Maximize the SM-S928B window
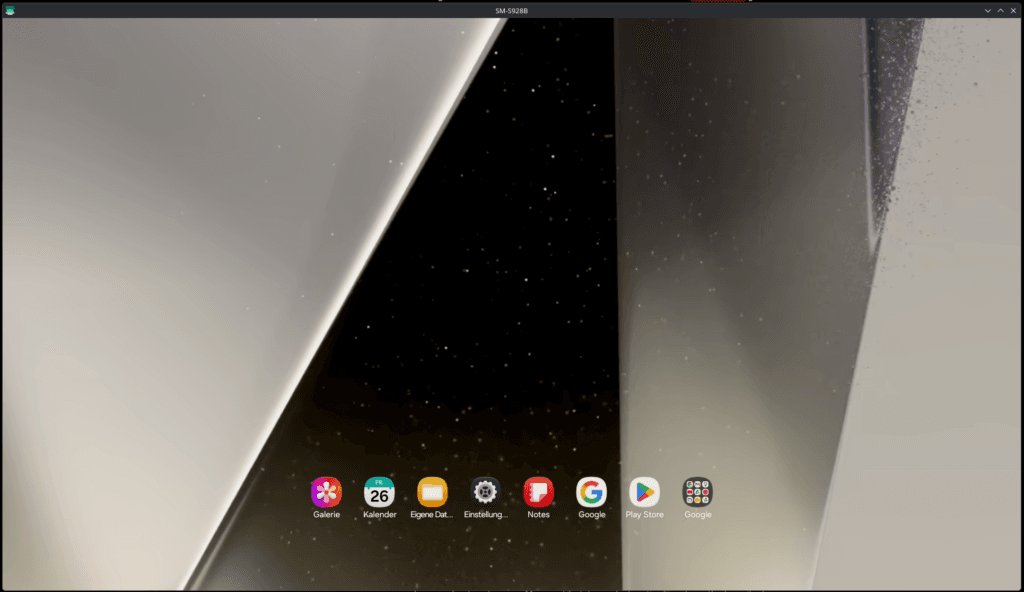 (x=1000, y=10)
